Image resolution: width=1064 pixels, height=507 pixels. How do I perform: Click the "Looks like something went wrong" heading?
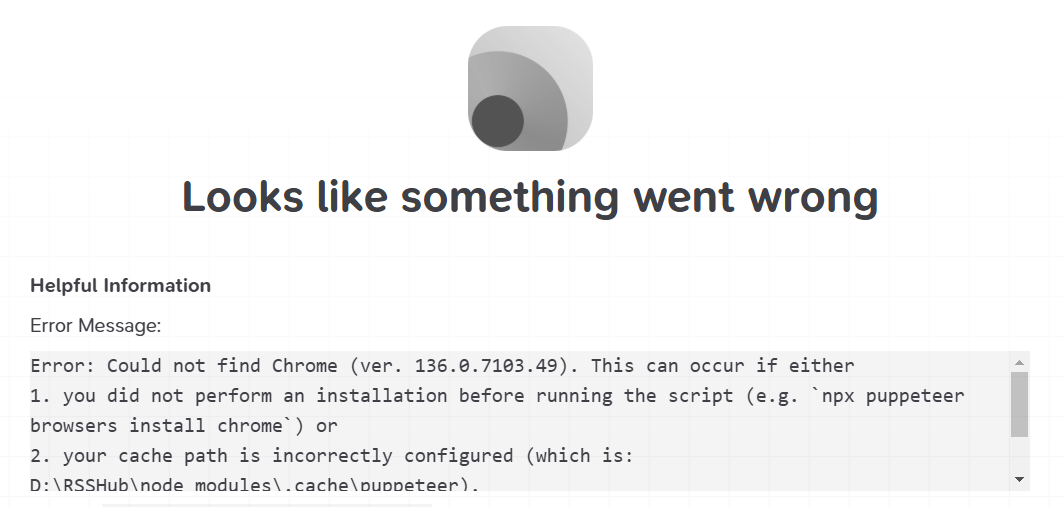[x=530, y=197]
